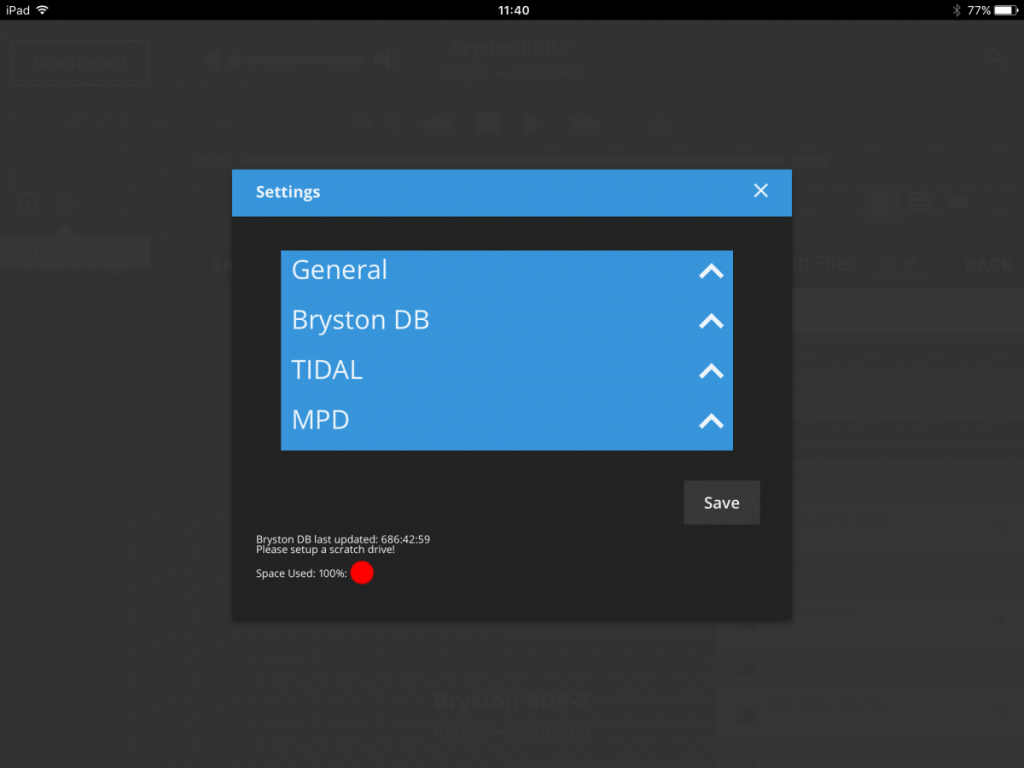Click the volume slider in the background
The image size is (1024, 768).
[x=297, y=61]
